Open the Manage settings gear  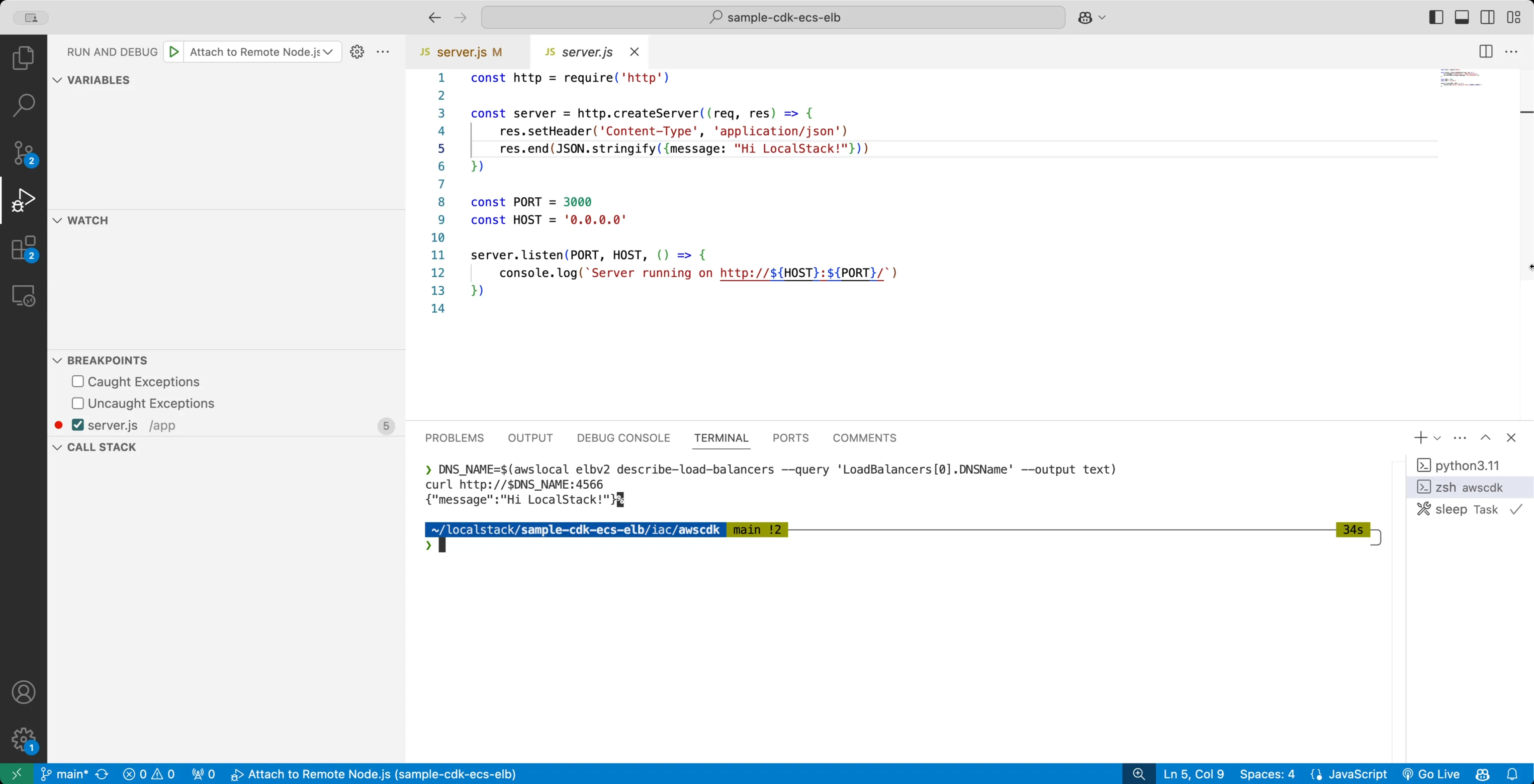24,740
